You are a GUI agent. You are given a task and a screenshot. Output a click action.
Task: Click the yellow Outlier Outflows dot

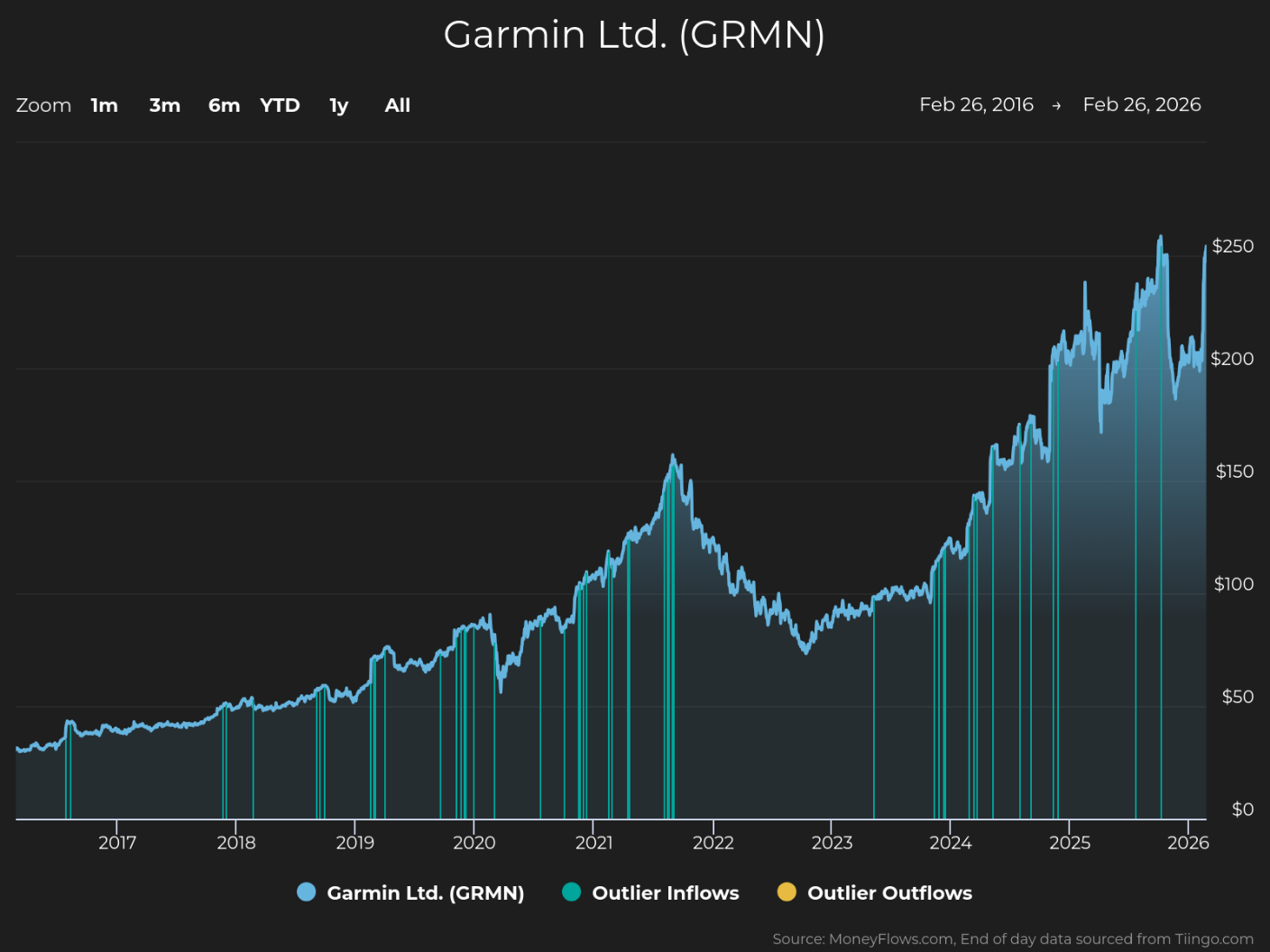787,892
